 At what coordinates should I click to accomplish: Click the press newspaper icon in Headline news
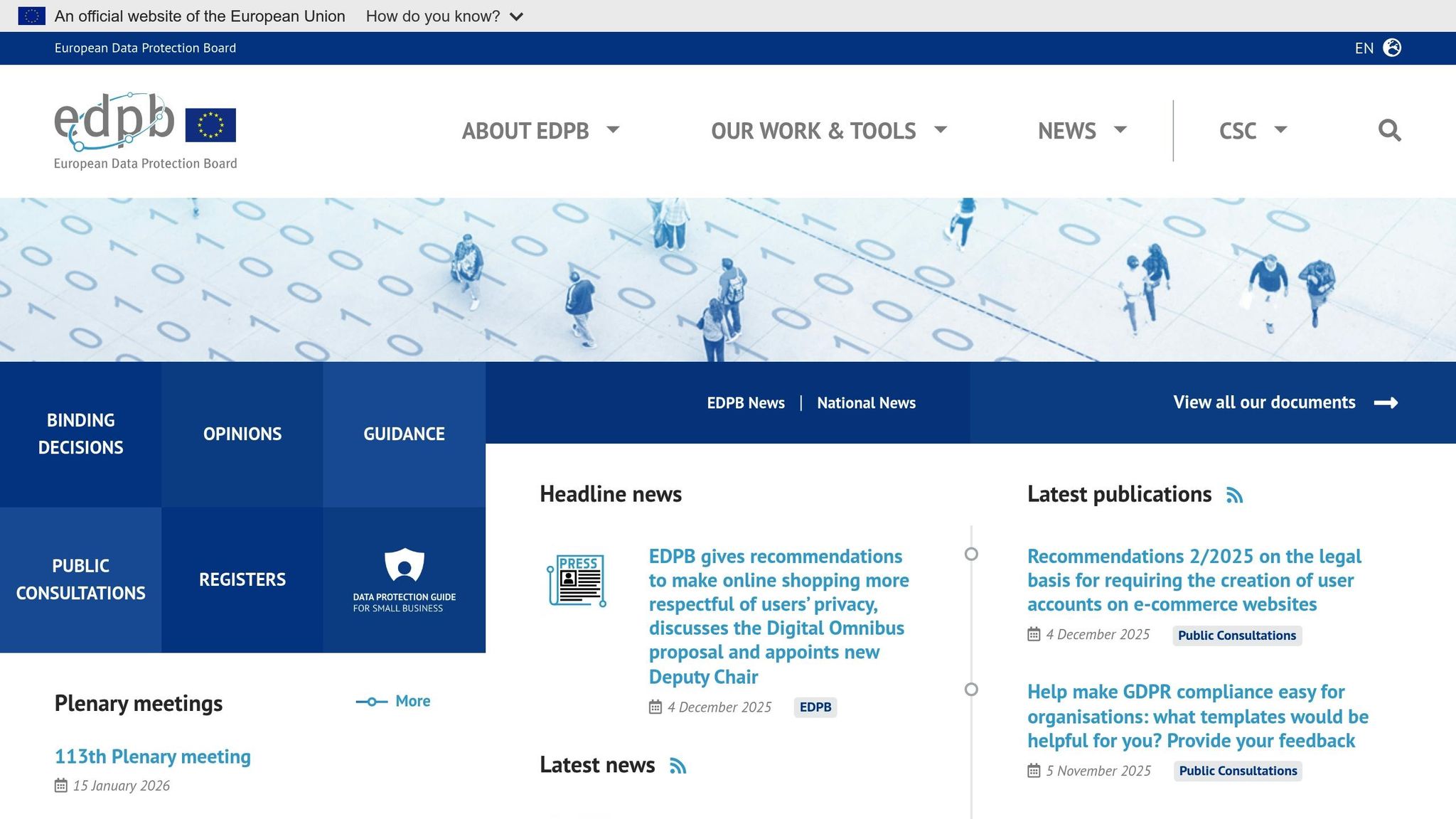(577, 581)
